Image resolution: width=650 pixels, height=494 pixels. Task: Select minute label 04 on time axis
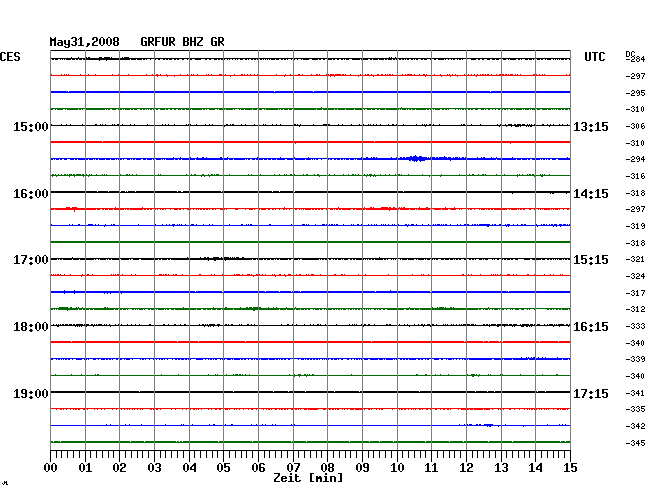pyautogui.click(x=189, y=468)
